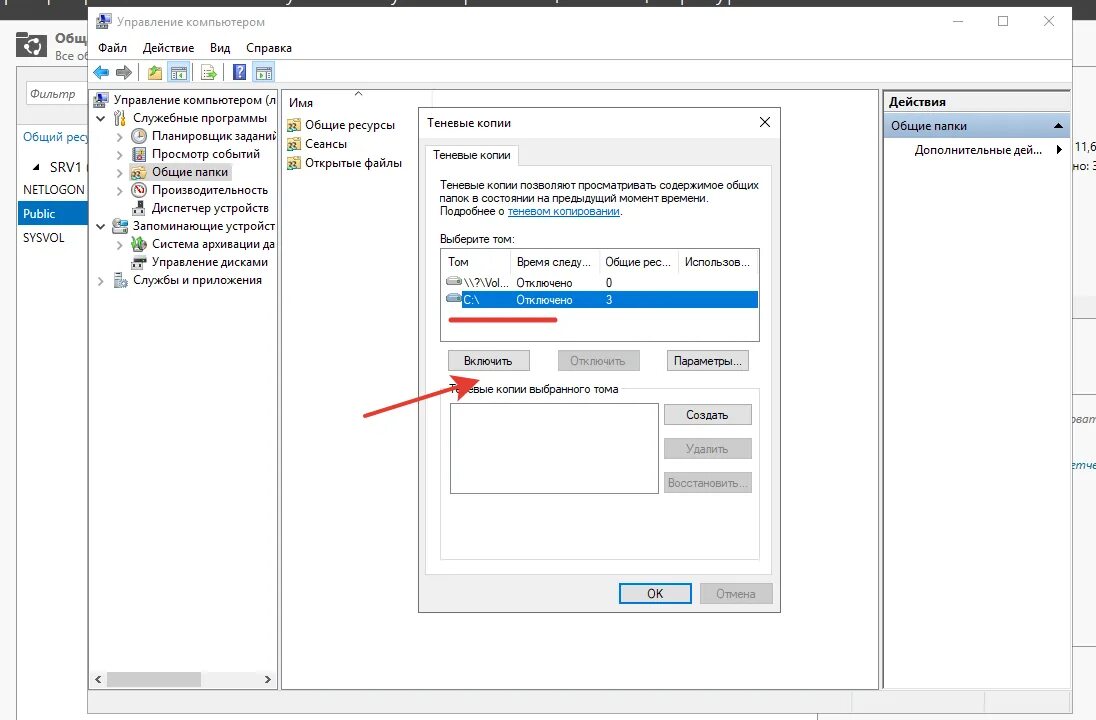Image resolution: width=1096 pixels, height=720 pixels.
Task: Click Включить to enable shadow copies
Action: [x=488, y=361]
